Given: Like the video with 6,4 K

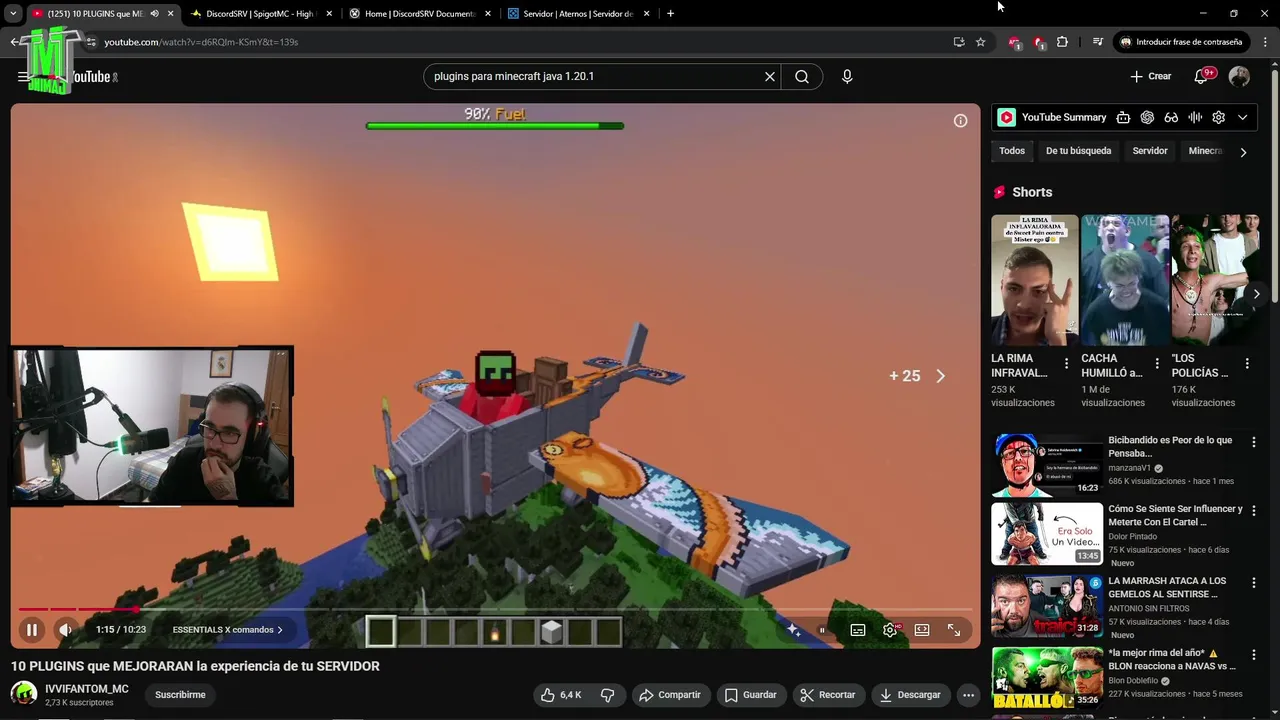Looking at the screenshot, I should [561, 695].
